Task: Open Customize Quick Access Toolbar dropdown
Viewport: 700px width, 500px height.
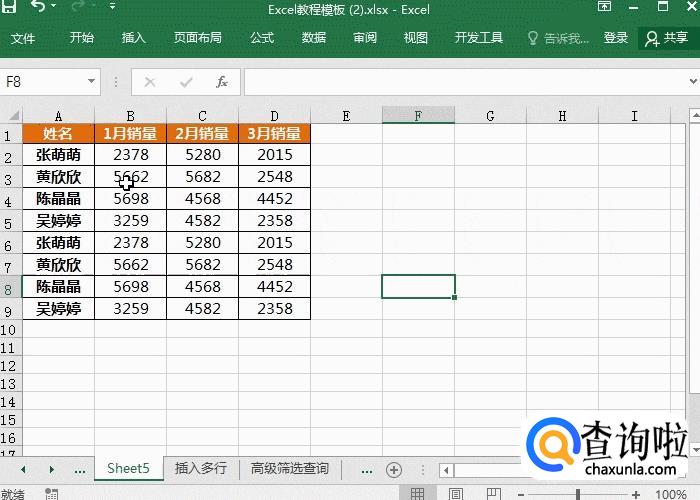Action: tap(112, 6)
